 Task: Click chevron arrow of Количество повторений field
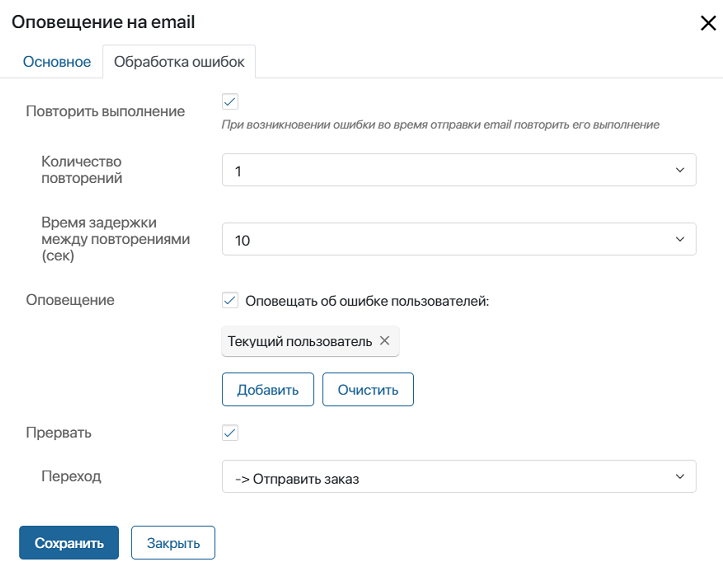pos(680,170)
